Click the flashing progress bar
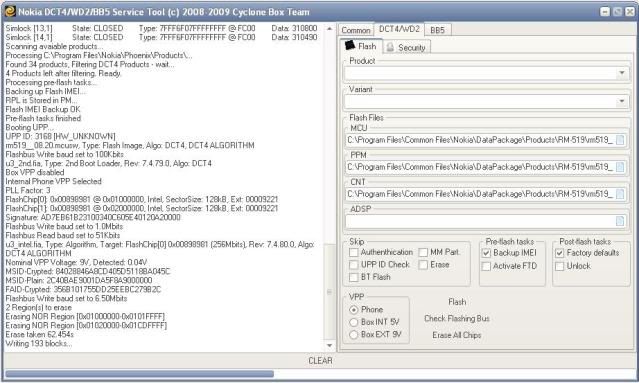This screenshot has width=639, height=383. click(320, 374)
